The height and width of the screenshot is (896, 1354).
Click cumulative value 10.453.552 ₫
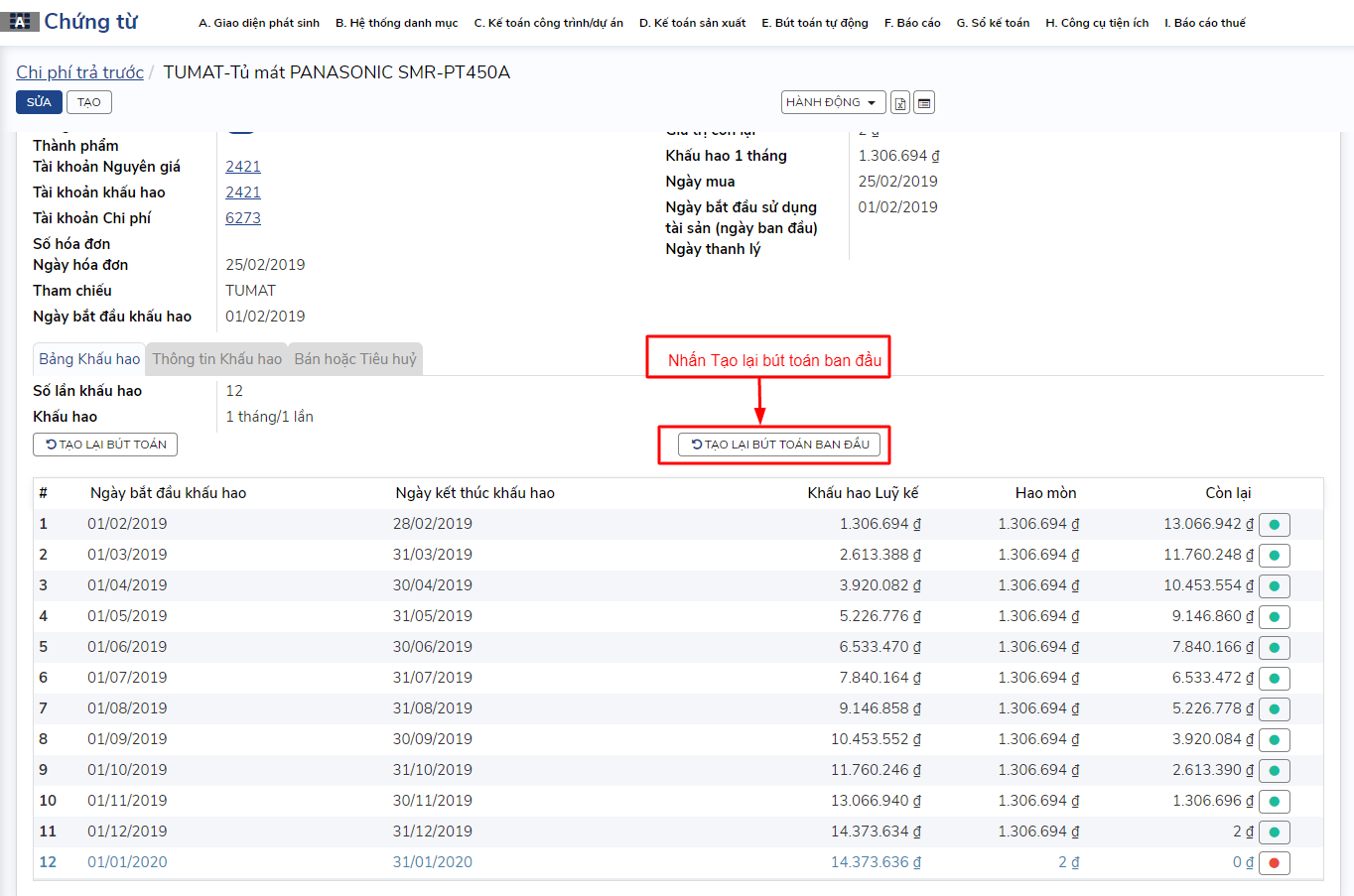(876, 739)
